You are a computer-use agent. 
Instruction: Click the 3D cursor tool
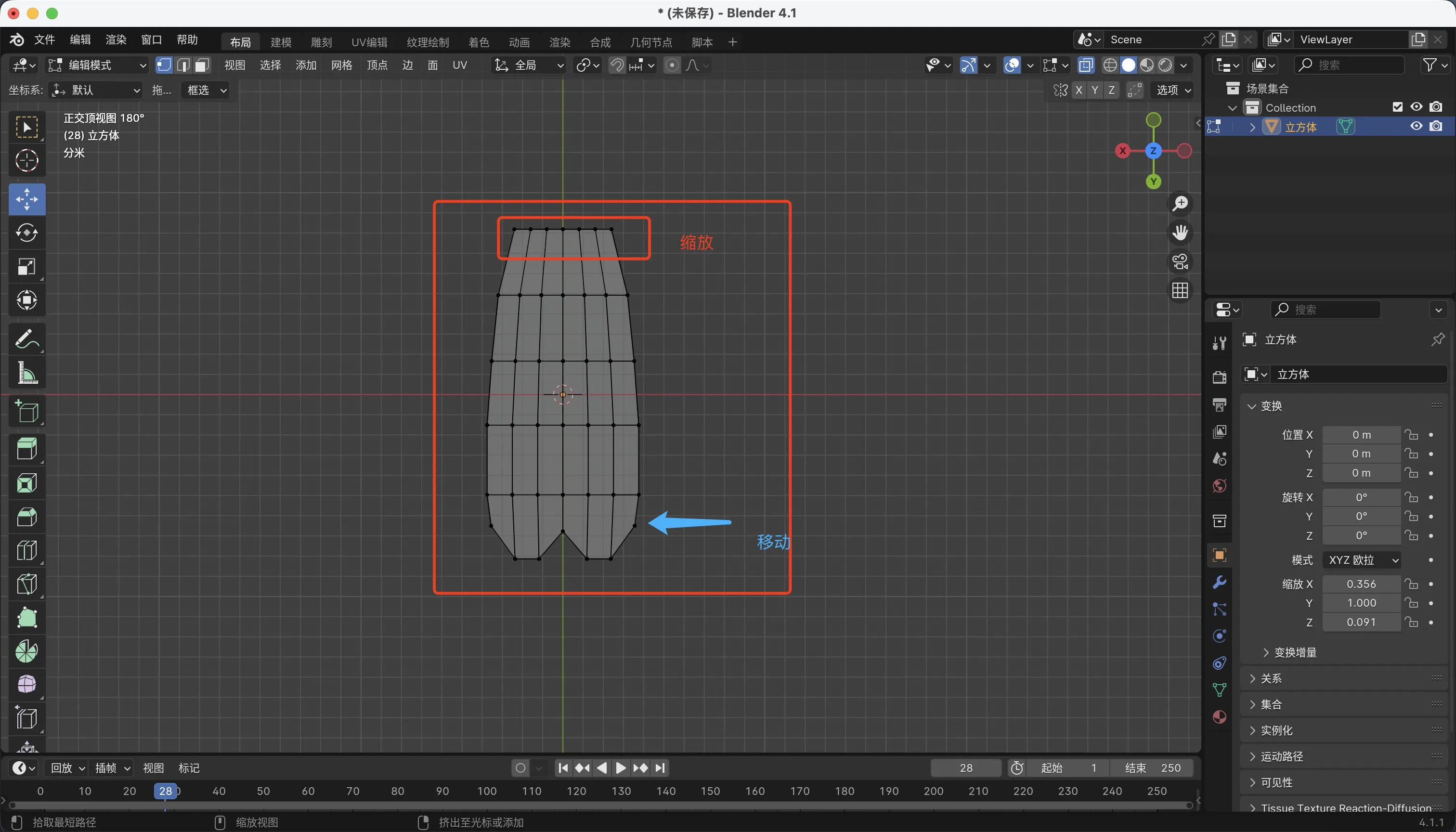26,160
